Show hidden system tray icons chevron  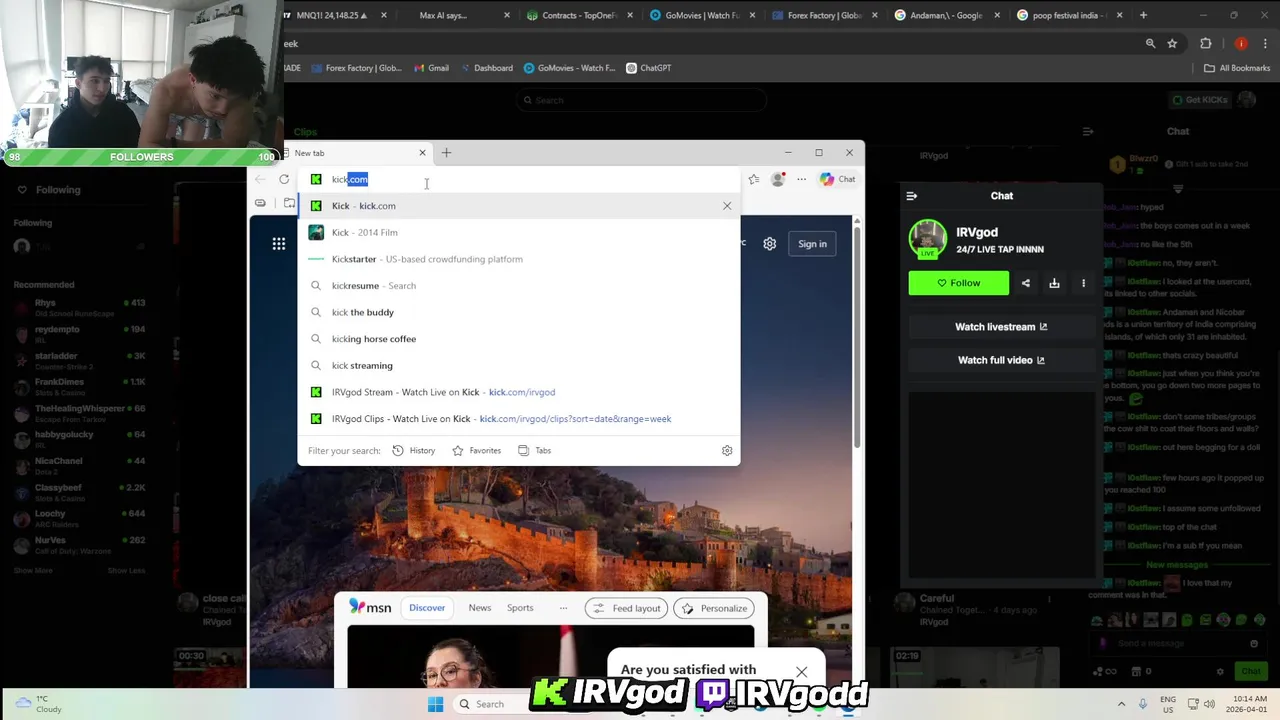1121,704
